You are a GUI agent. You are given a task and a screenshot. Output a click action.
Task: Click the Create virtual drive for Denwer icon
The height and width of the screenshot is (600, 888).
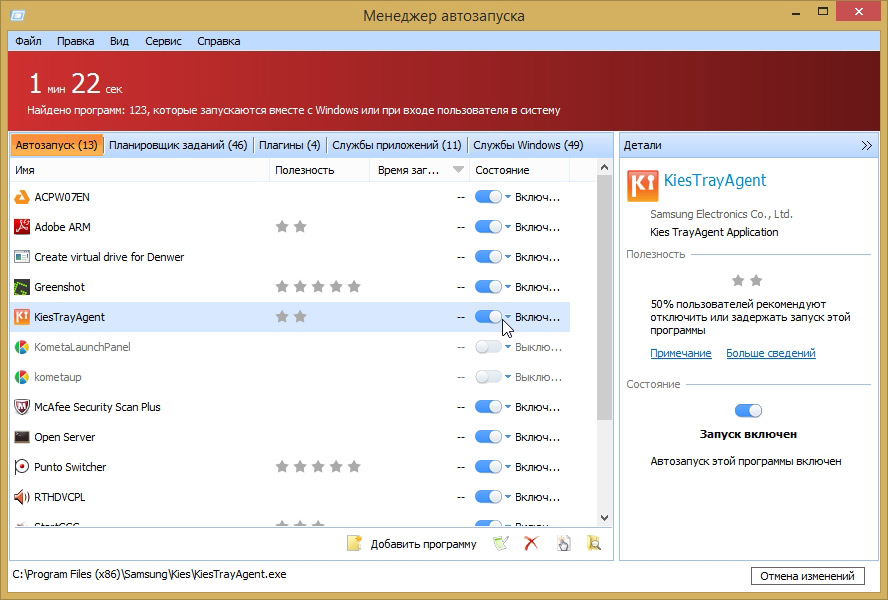22,257
